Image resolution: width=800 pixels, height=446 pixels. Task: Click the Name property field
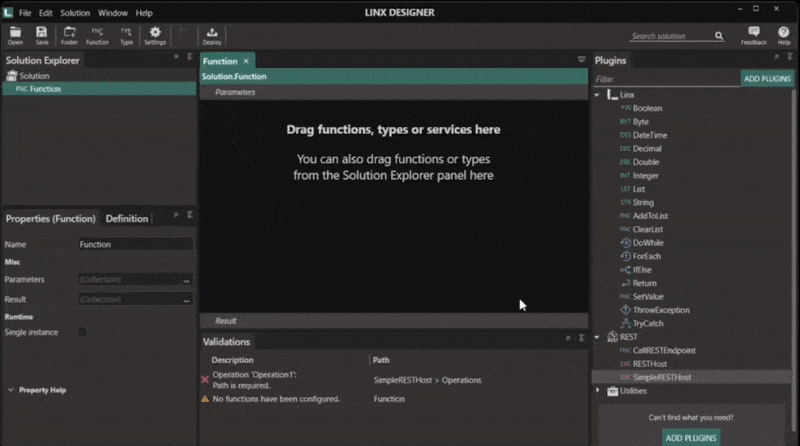click(136, 244)
